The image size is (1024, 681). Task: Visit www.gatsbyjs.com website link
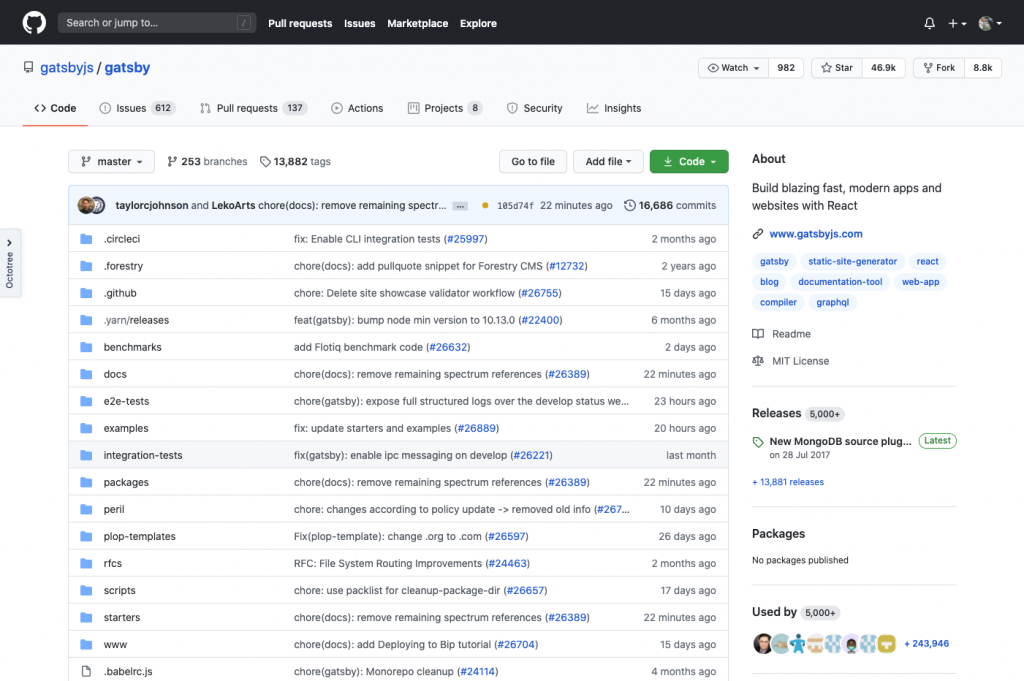point(816,234)
